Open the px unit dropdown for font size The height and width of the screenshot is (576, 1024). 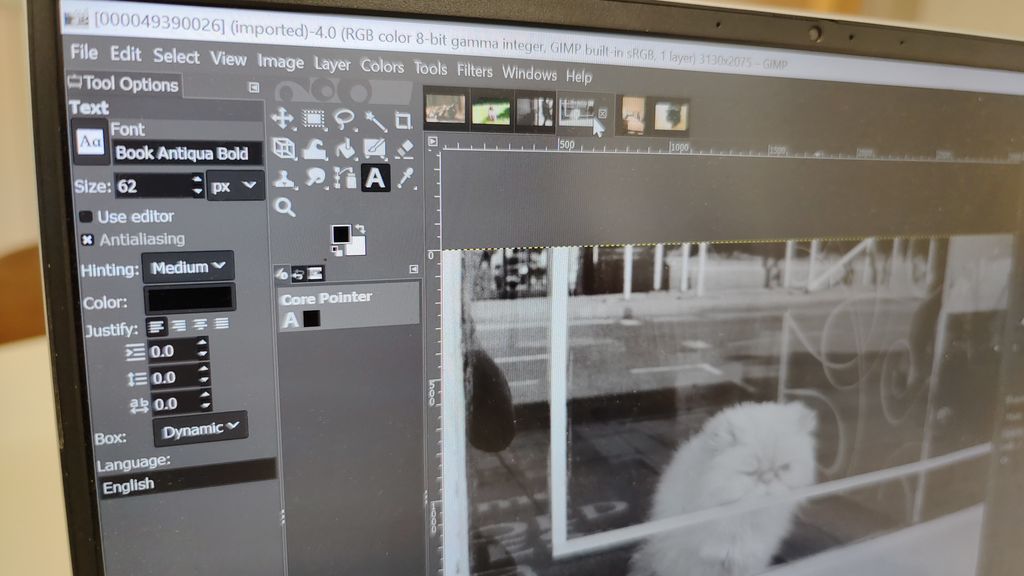pos(231,186)
